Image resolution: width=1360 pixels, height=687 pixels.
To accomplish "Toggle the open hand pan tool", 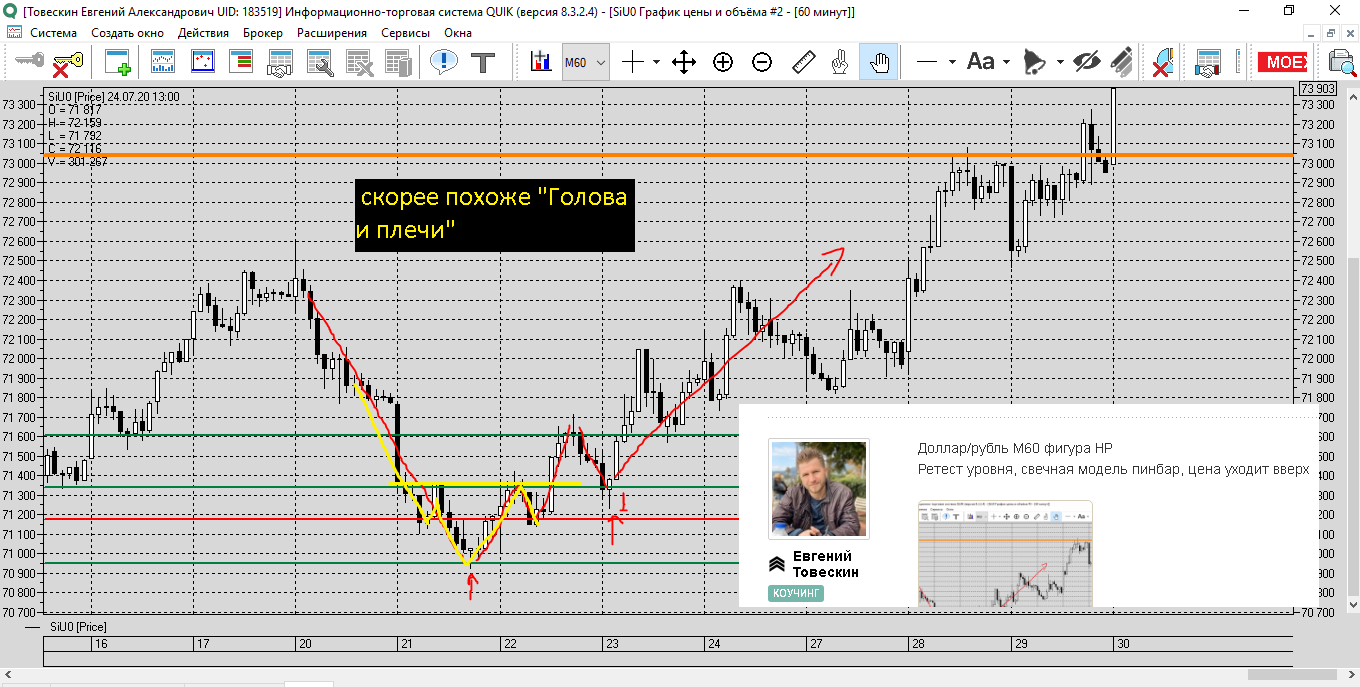I will point(880,62).
